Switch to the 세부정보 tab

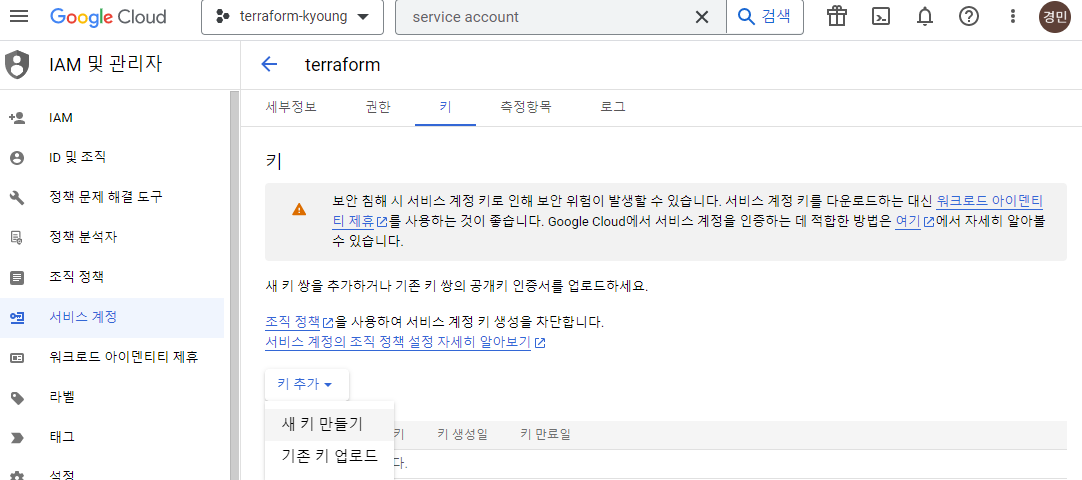291,107
